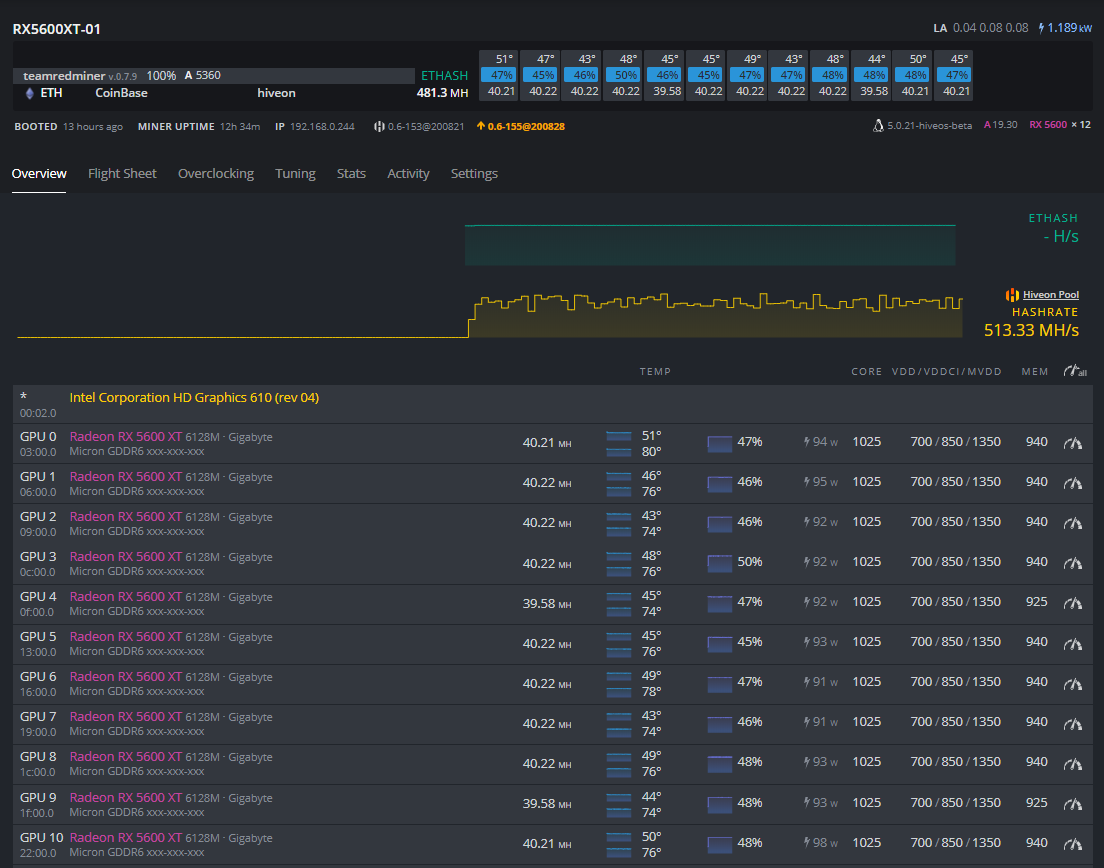Click the overclock-all speedometer icon in header
The height and width of the screenshot is (868, 1104).
(x=1074, y=371)
